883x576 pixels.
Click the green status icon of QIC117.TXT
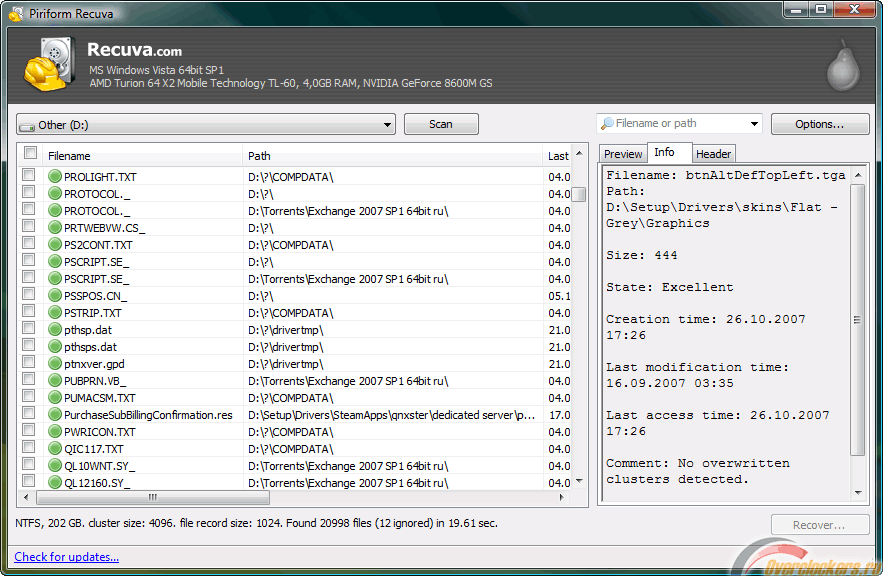[x=55, y=449]
